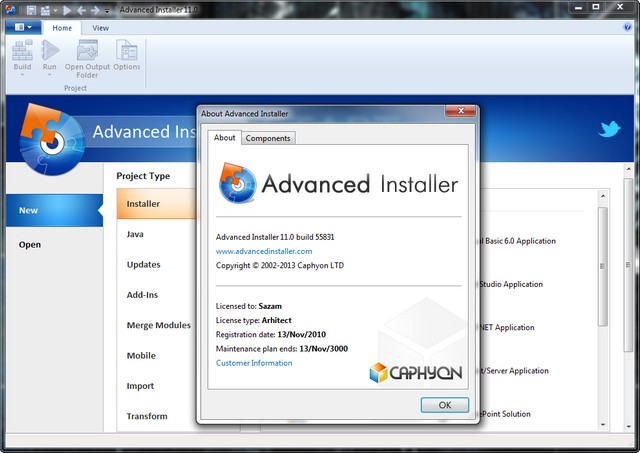
Task: Expand the Build dropdown arrow
Action: (x=22, y=75)
